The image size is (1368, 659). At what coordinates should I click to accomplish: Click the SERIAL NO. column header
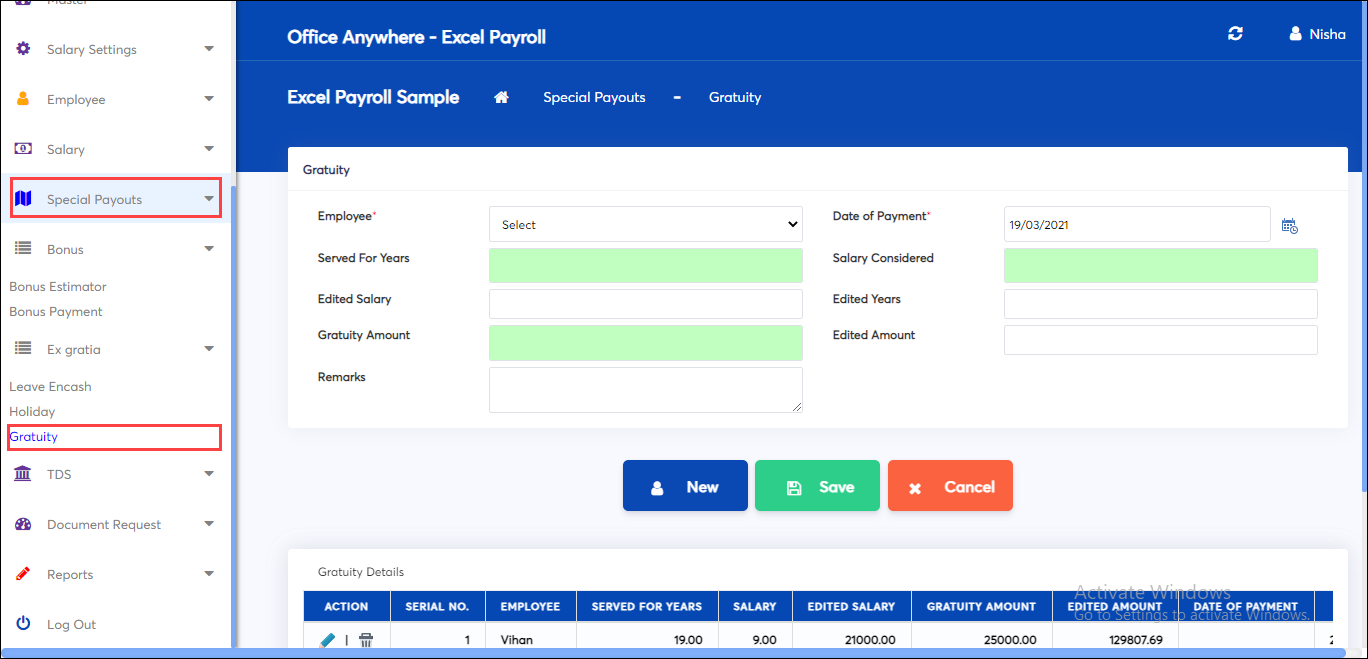tap(437, 606)
